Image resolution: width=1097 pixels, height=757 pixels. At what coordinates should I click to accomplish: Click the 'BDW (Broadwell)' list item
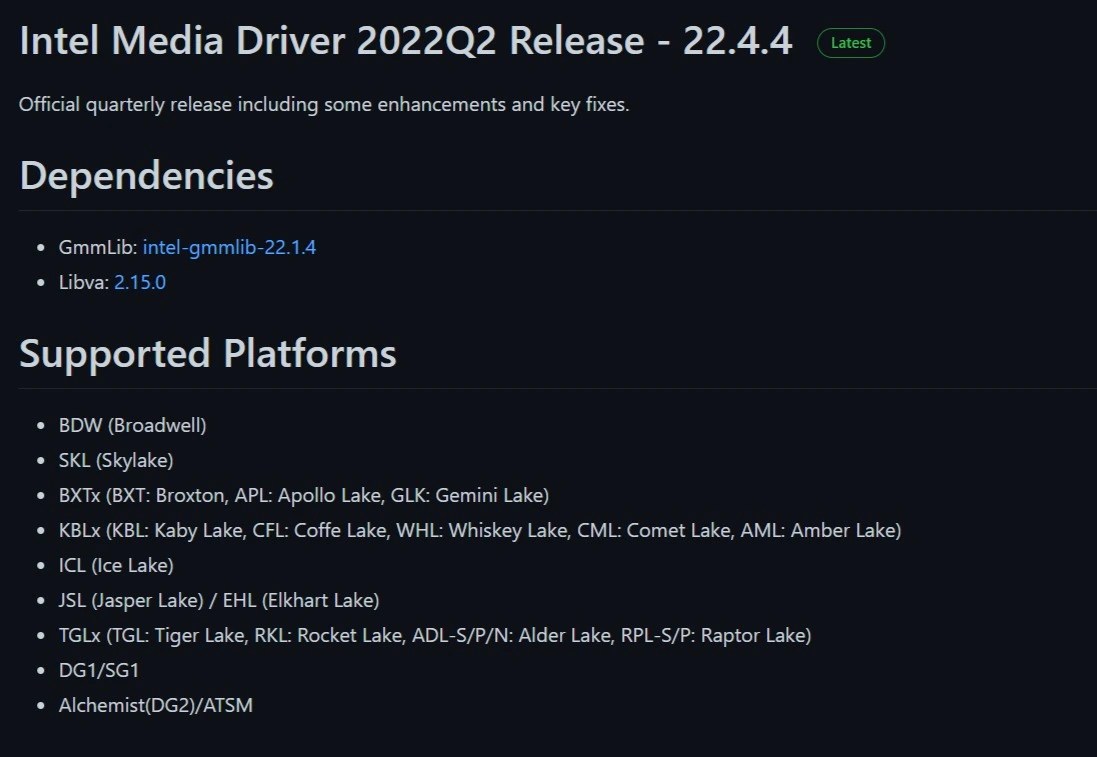[132, 425]
